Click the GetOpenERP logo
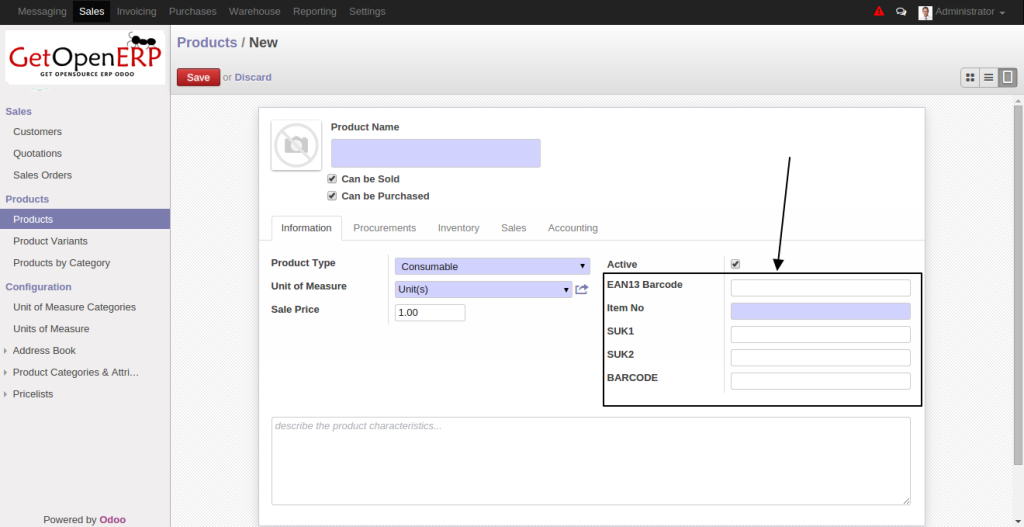 coord(84,59)
